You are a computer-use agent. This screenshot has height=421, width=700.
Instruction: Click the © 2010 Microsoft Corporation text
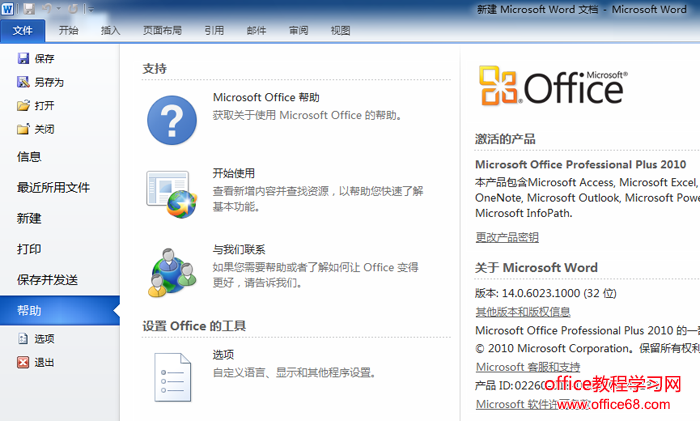click(552, 348)
